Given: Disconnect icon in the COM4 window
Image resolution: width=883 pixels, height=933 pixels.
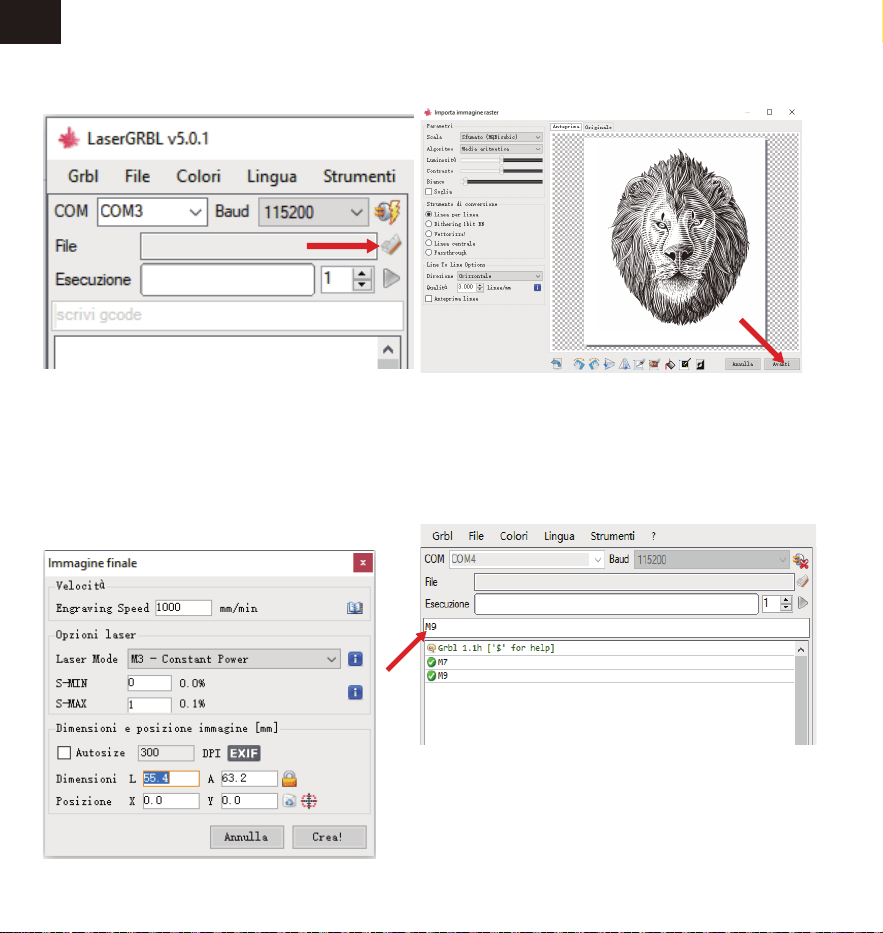Looking at the screenshot, I should coord(800,560).
